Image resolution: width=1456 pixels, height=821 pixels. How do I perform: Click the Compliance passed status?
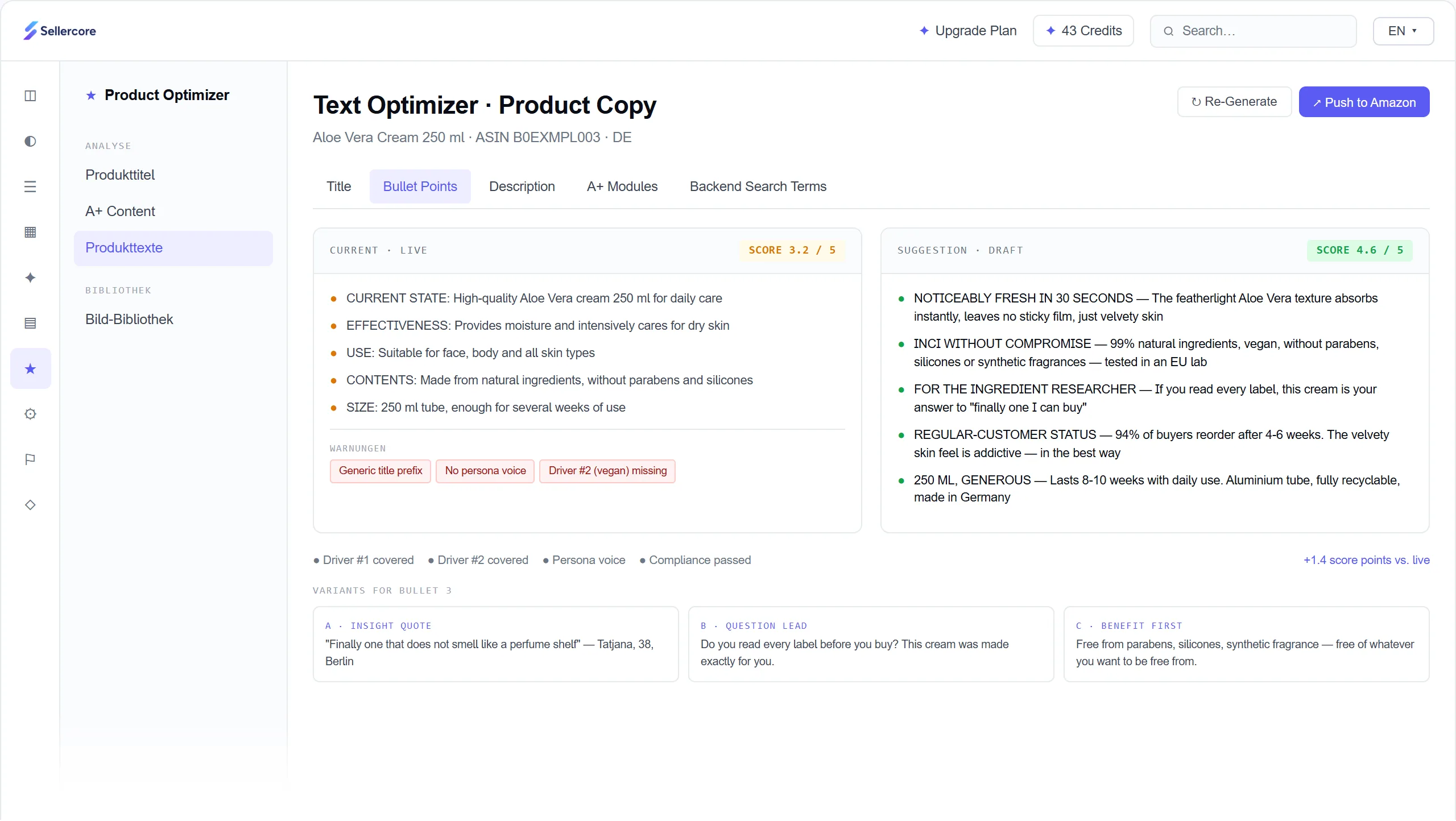point(695,560)
